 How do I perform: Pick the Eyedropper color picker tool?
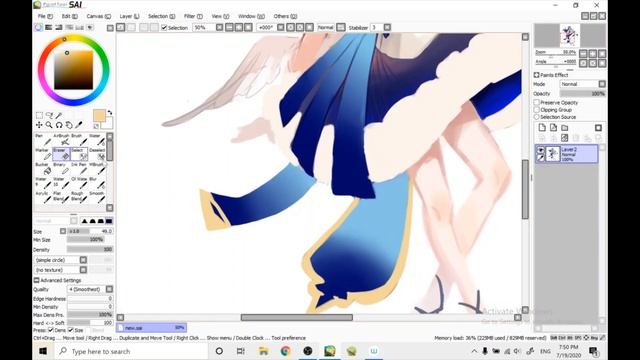tap(79, 125)
